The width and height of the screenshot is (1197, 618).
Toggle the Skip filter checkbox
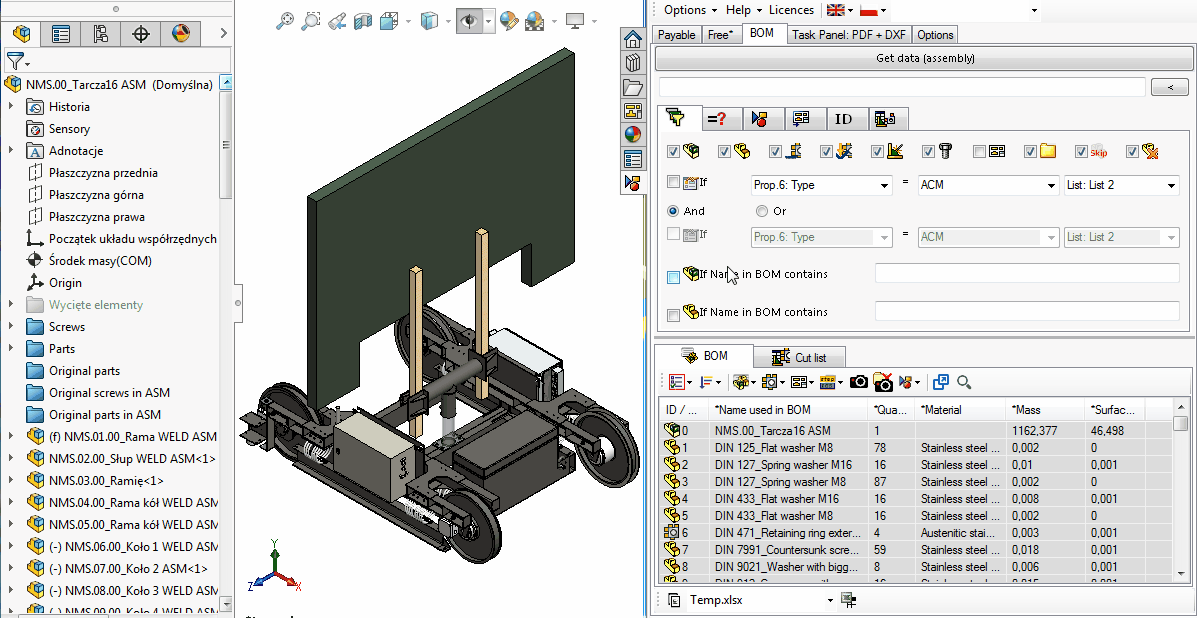(x=1081, y=152)
